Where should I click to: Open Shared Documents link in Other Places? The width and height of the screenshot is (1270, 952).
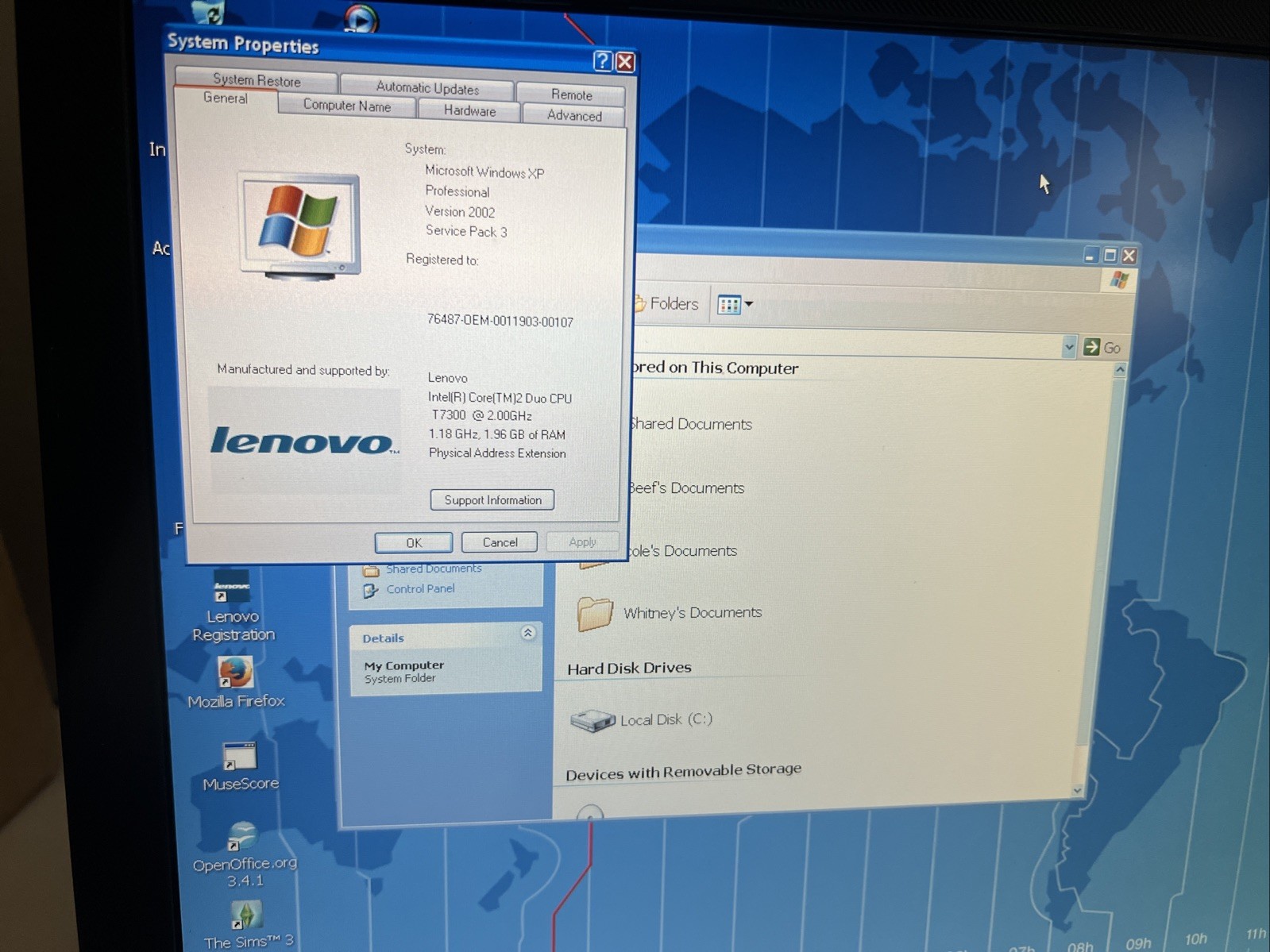pyautogui.click(x=434, y=569)
